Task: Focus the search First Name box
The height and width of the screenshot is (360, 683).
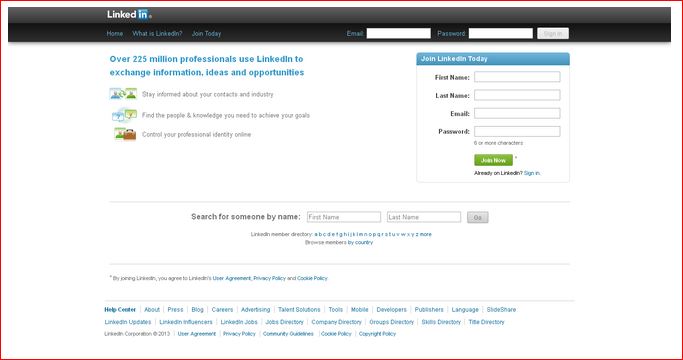Action: (344, 217)
